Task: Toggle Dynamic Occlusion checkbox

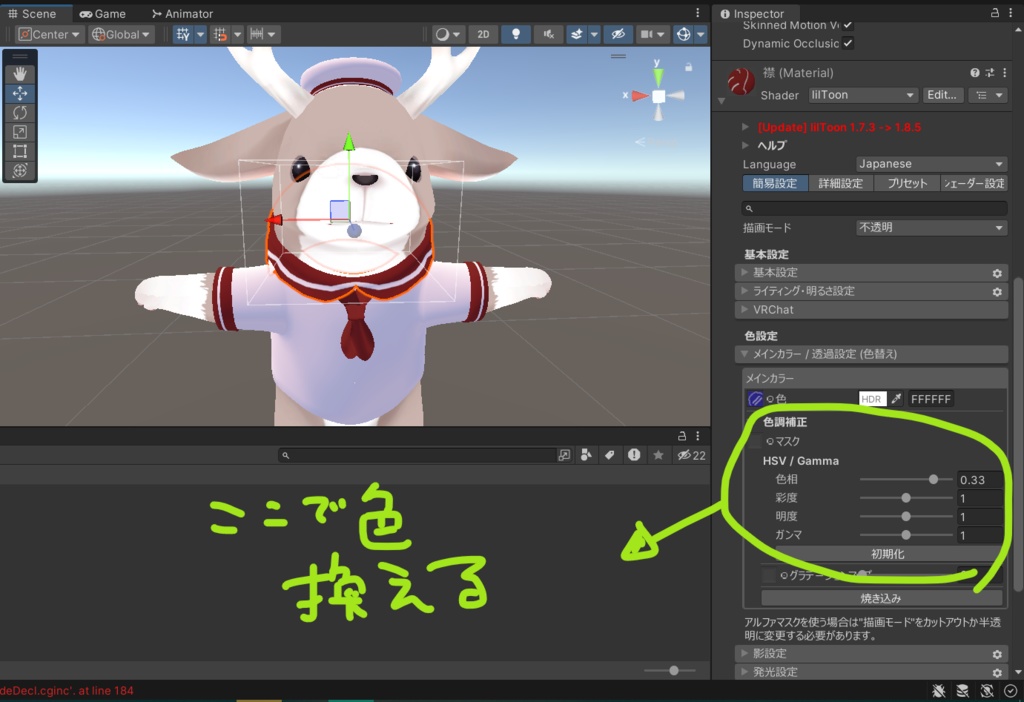Action: (x=848, y=43)
